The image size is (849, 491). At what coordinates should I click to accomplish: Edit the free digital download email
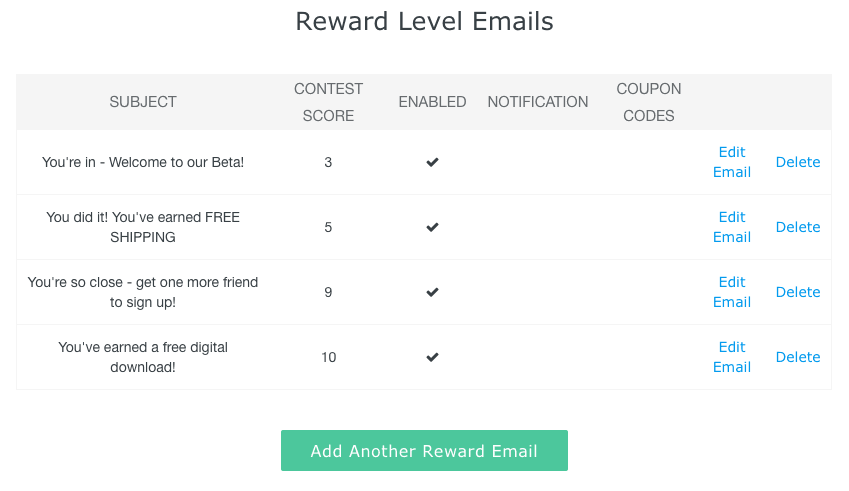click(x=732, y=357)
